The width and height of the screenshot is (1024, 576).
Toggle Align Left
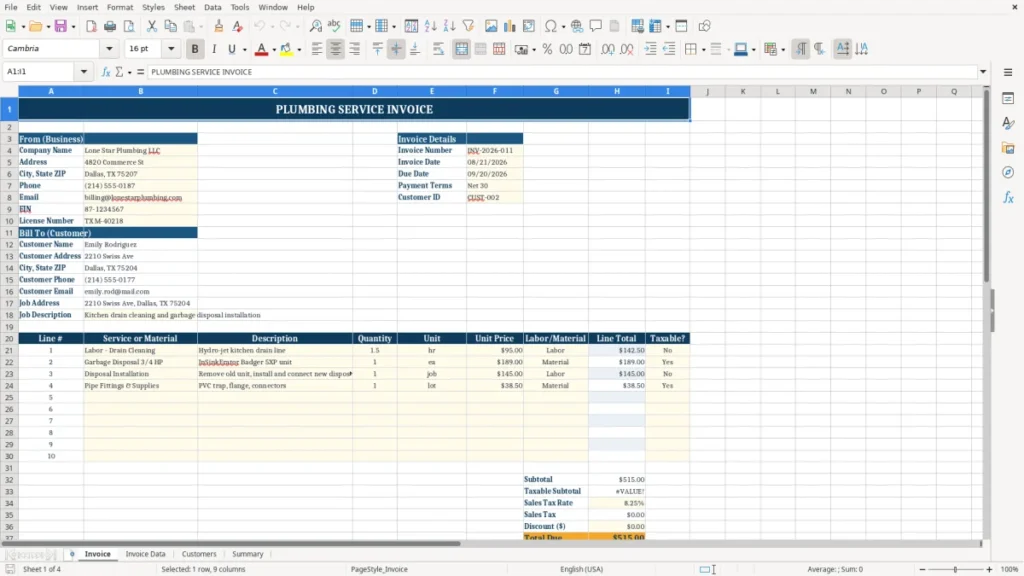tap(317, 49)
